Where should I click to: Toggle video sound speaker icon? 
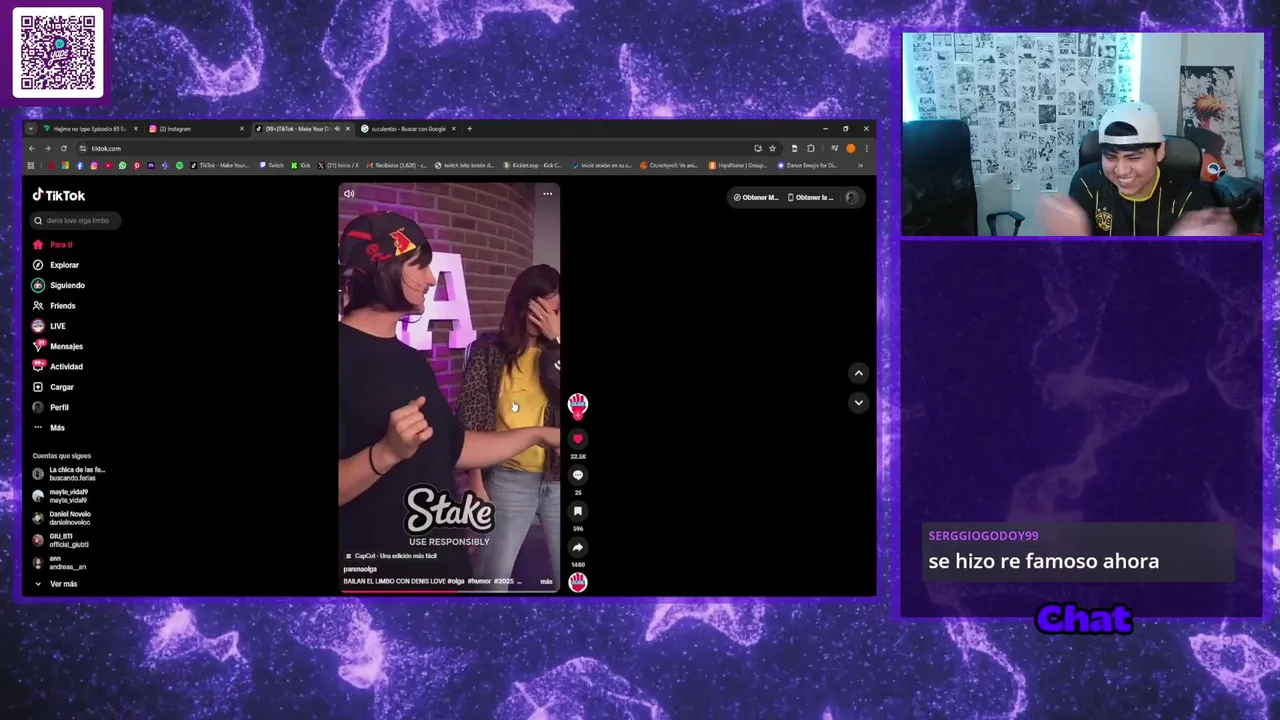(x=349, y=194)
